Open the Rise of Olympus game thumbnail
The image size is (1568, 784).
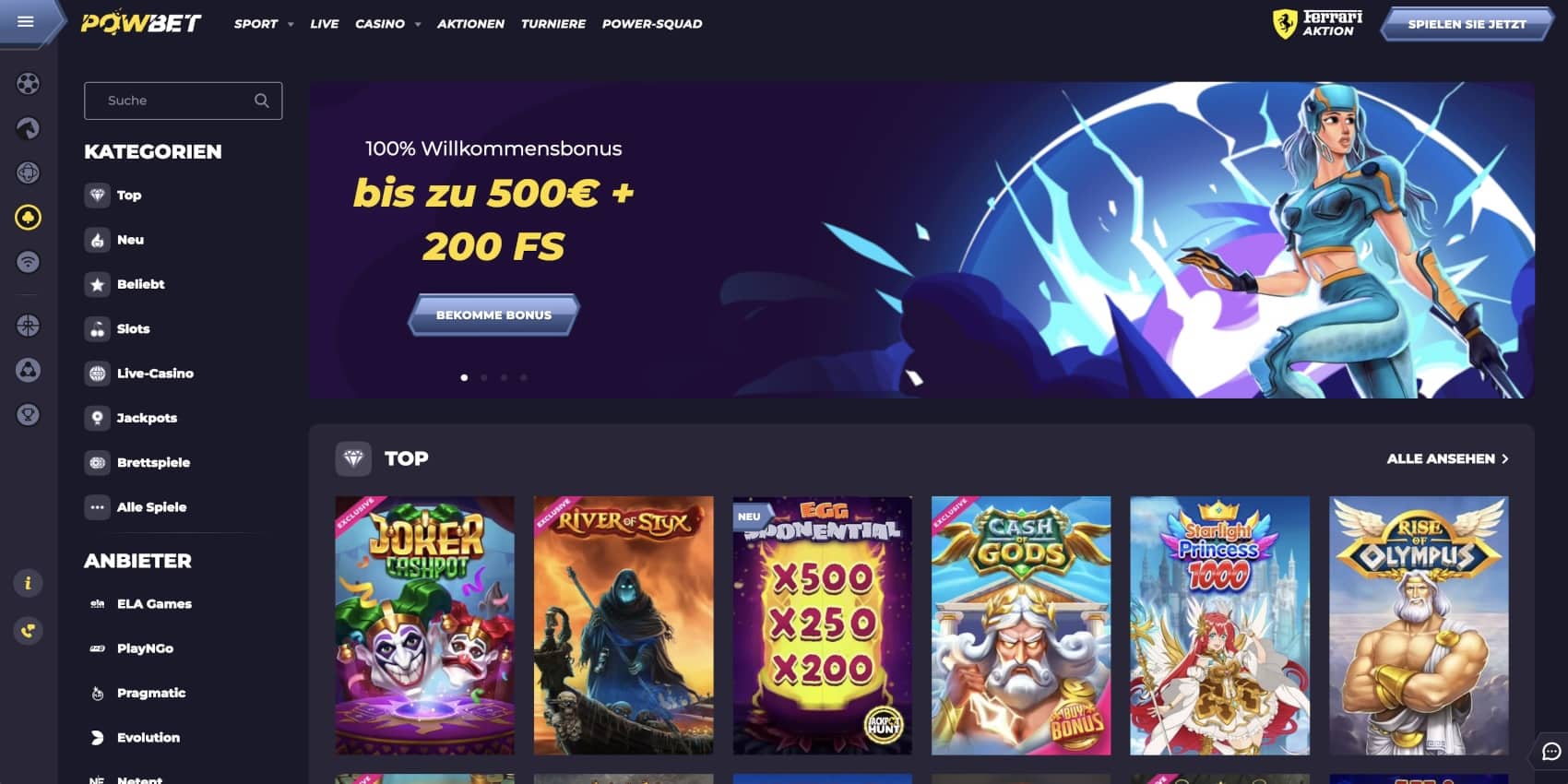1419,625
